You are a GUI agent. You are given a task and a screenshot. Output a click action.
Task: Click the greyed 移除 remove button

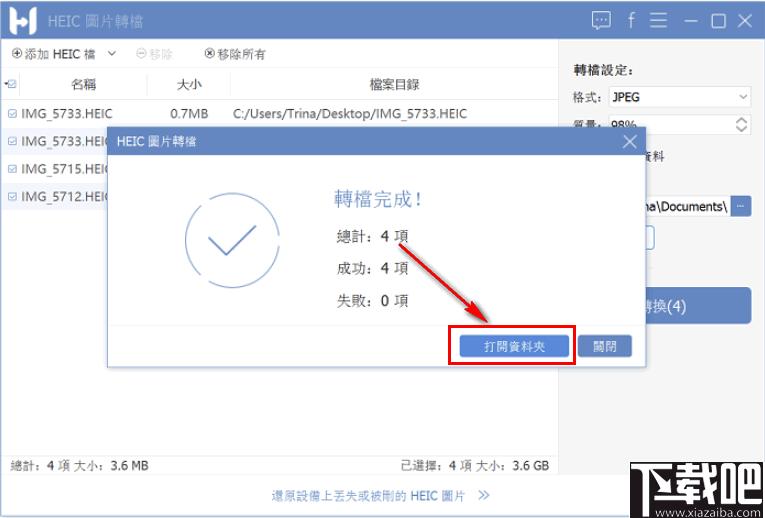pos(154,54)
